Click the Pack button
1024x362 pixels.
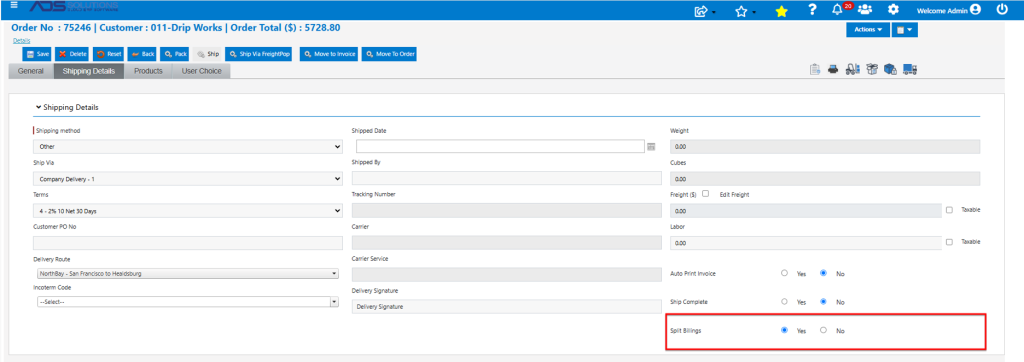click(176, 54)
